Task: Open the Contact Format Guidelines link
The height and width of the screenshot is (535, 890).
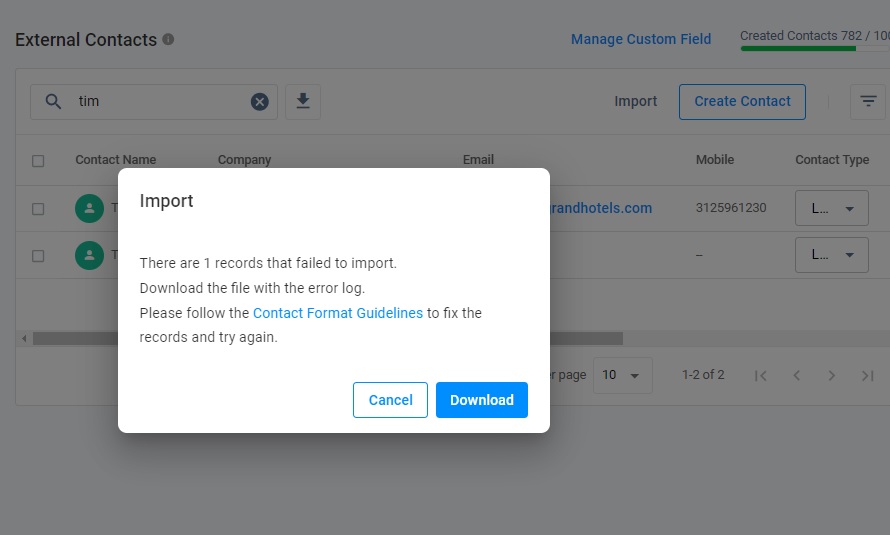Action: (x=338, y=313)
